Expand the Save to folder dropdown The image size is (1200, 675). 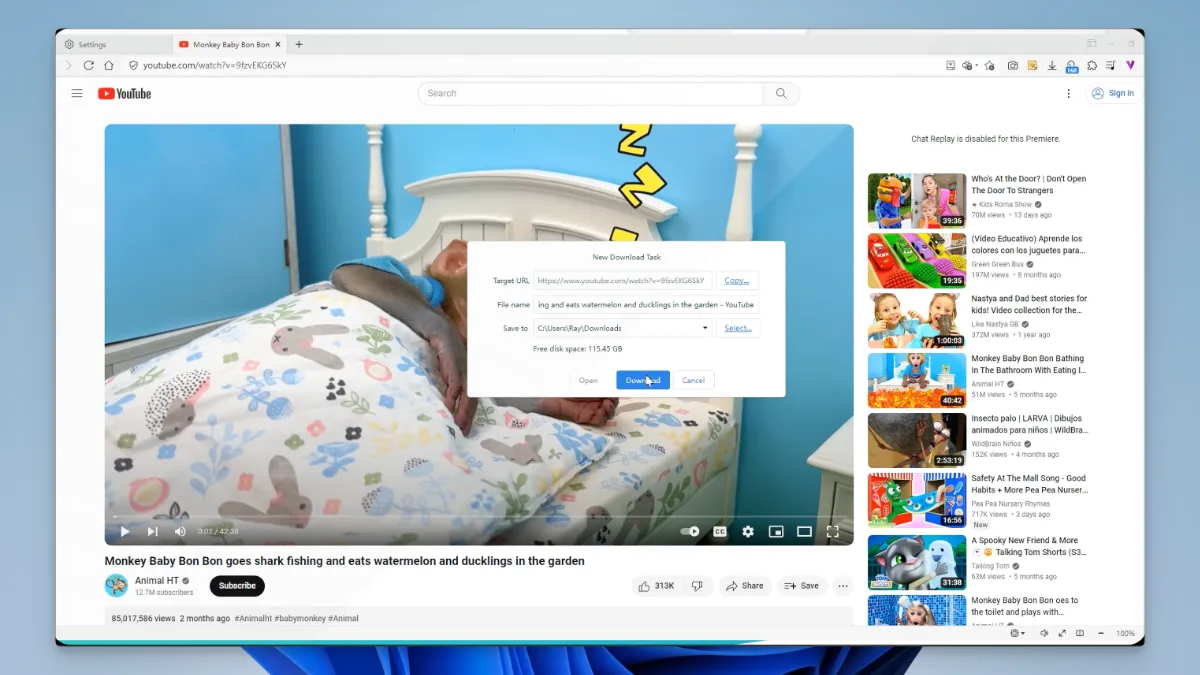[704, 328]
